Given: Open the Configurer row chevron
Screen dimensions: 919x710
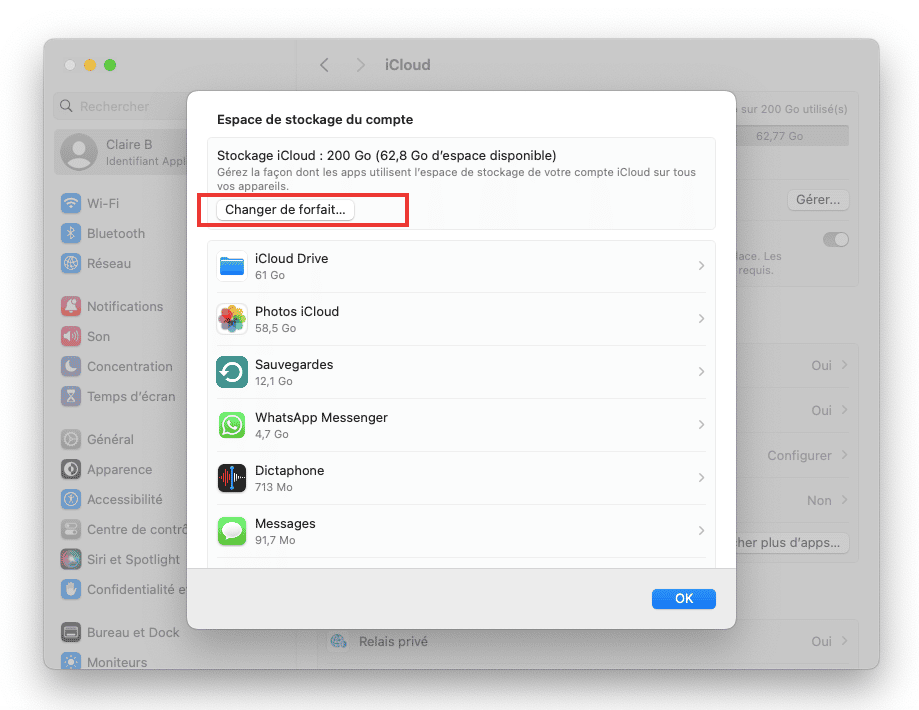Looking at the screenshot, I should pyautogui.click(x=845, y=454).
